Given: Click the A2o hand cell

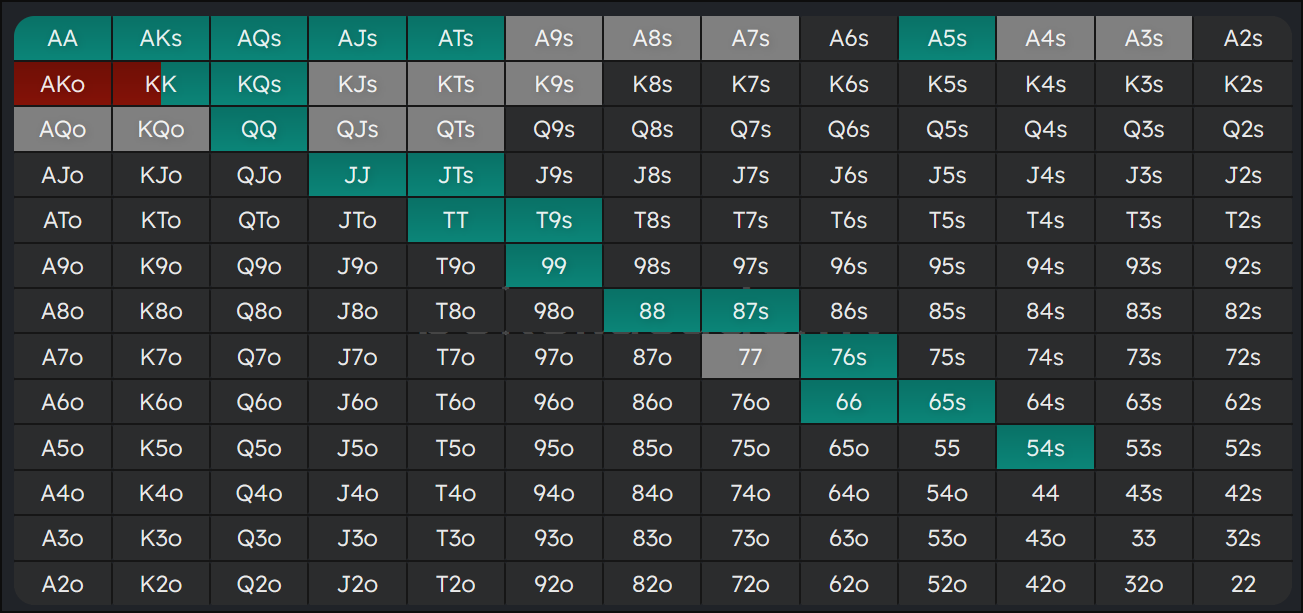Looking at the screenshot, I should point(62,584).
